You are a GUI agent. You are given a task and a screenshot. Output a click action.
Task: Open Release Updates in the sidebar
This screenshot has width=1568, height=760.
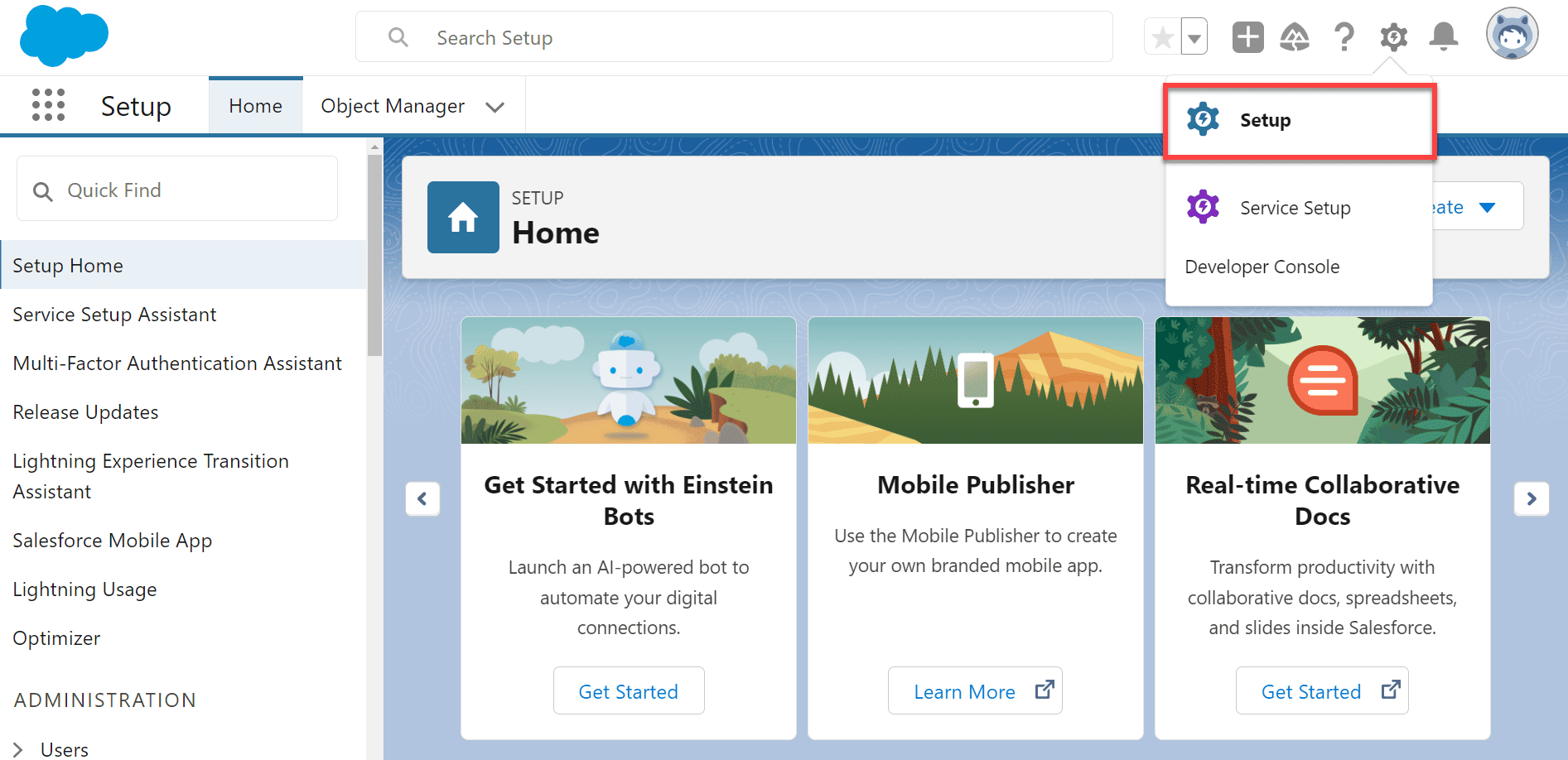(85, 411)
